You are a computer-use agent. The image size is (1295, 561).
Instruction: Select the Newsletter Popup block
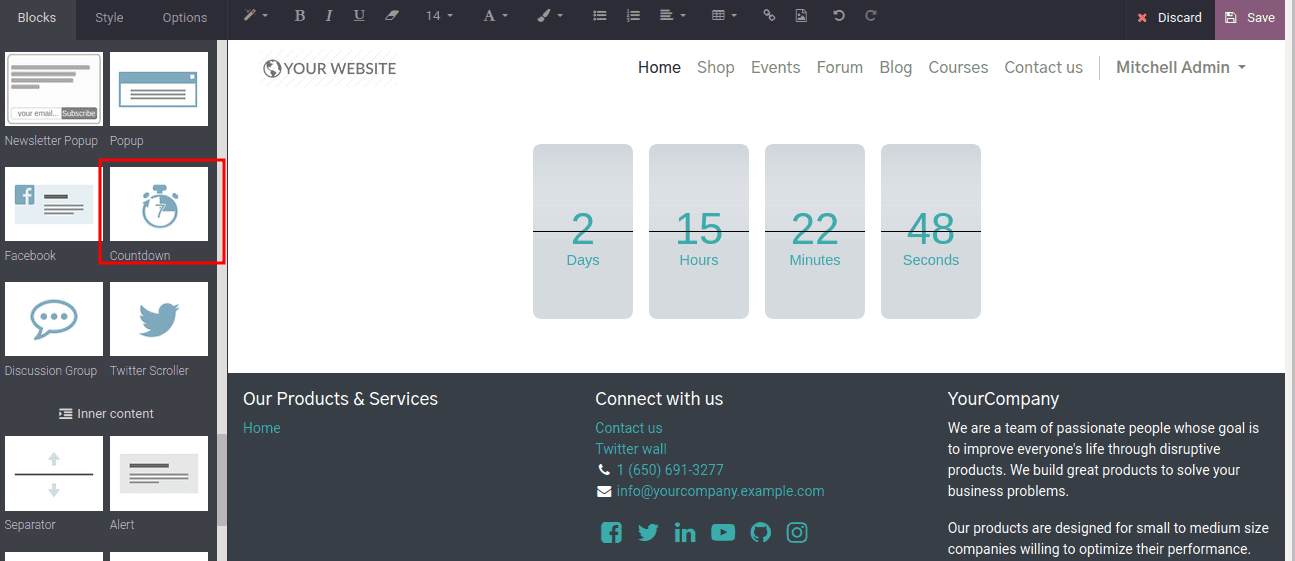point(53,89)
